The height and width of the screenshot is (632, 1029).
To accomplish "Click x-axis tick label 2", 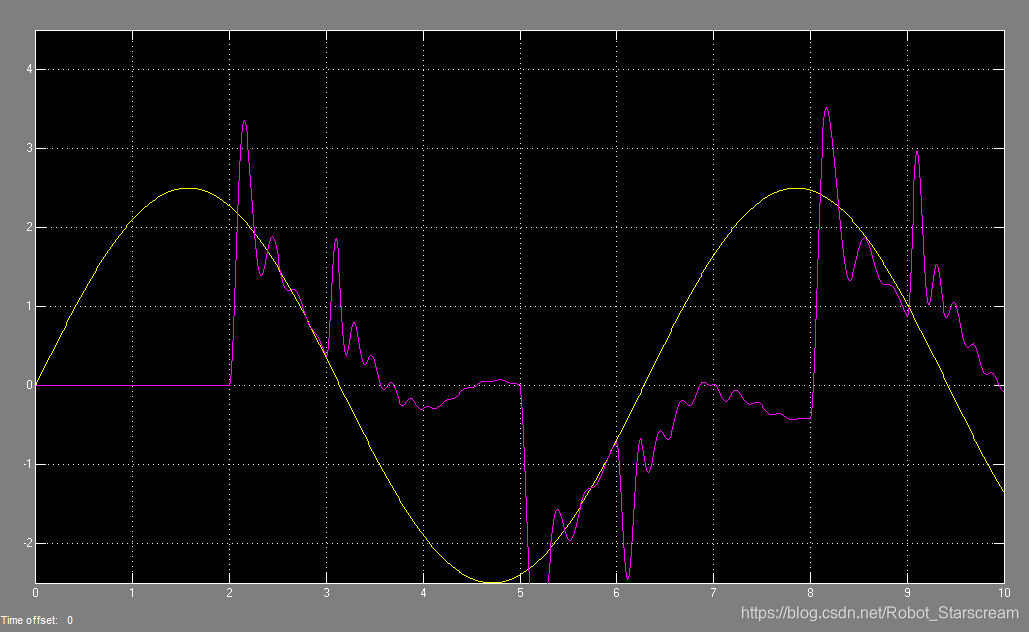I will point(230,593).
